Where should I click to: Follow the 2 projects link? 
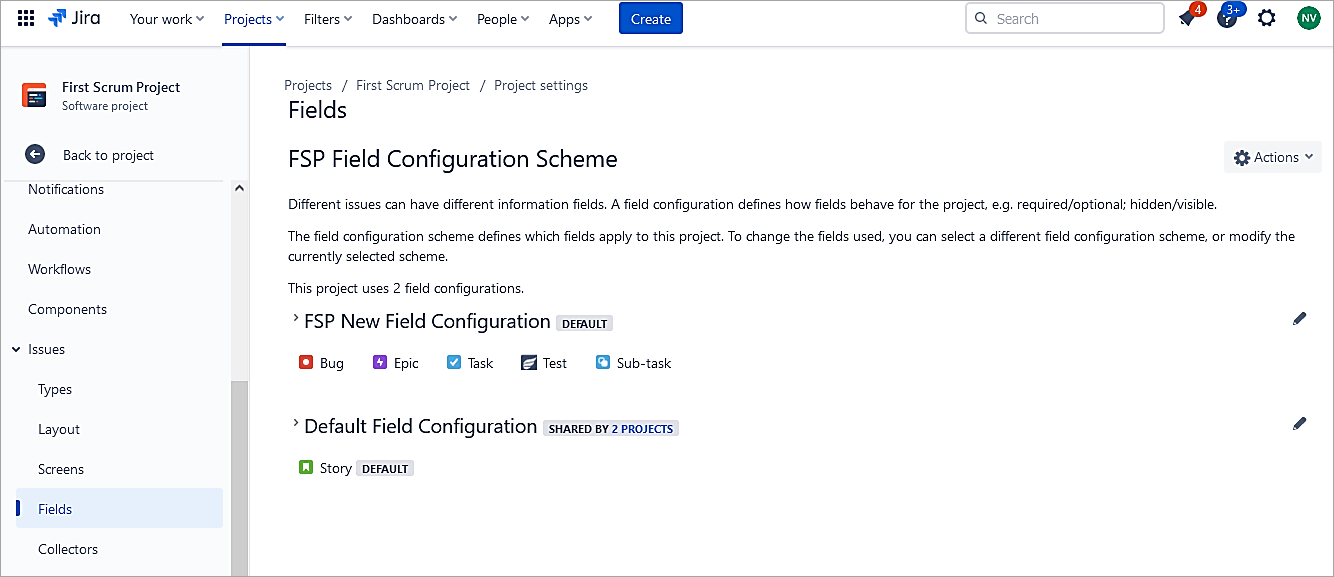(x=642, y=429)
